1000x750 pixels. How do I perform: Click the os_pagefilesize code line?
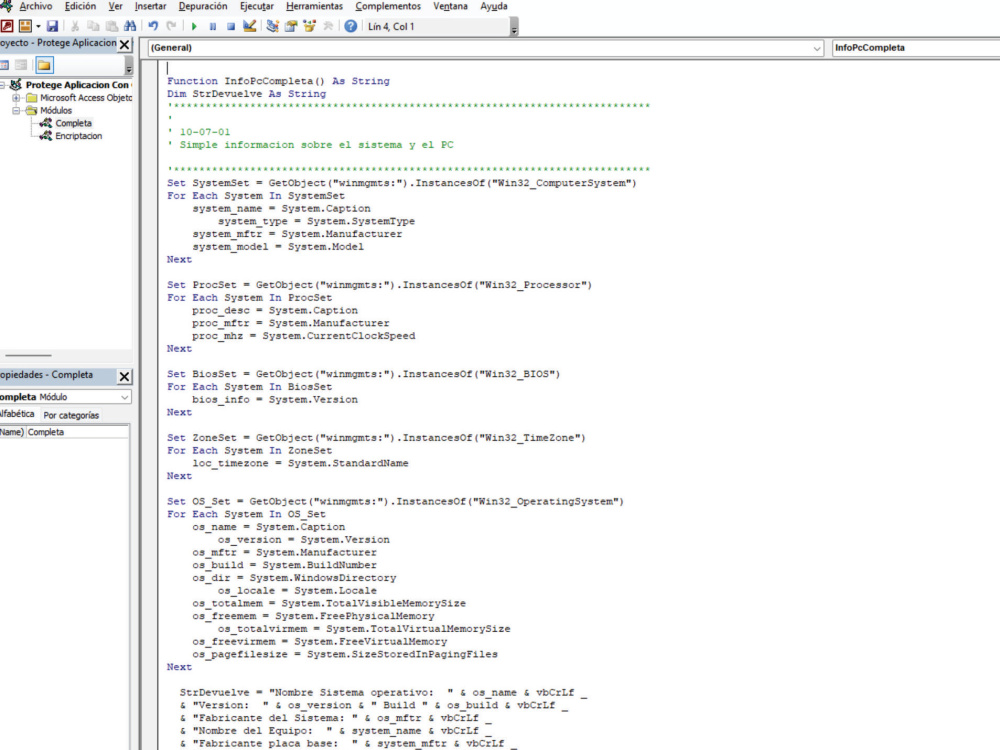(345, 654)
